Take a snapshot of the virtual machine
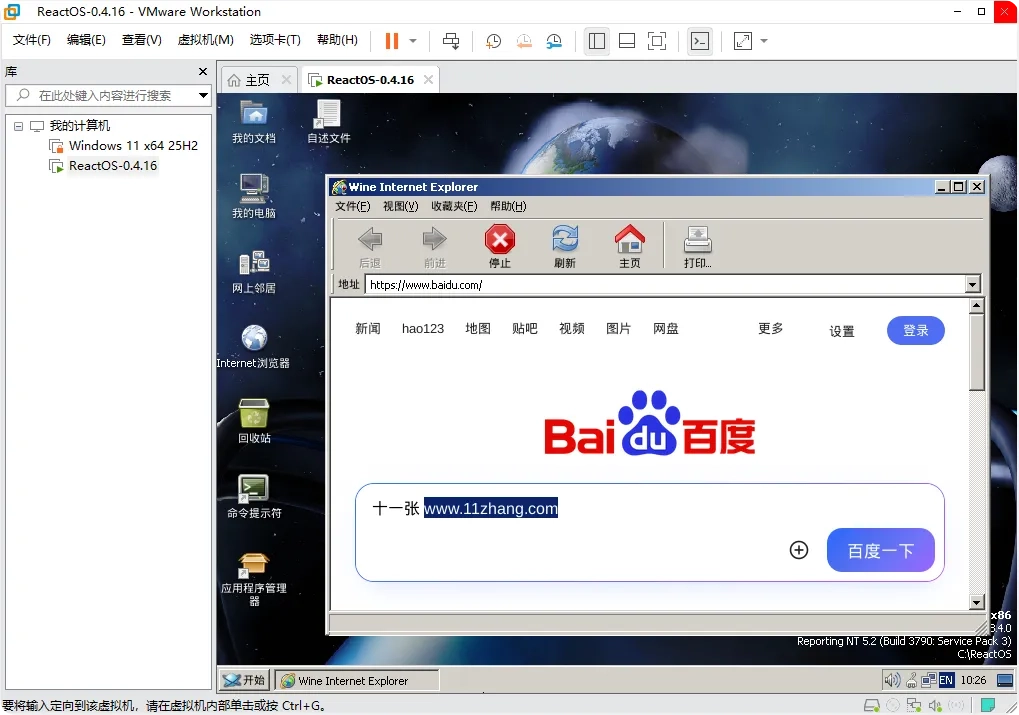1019x715 pixels. tap(493, 41)
